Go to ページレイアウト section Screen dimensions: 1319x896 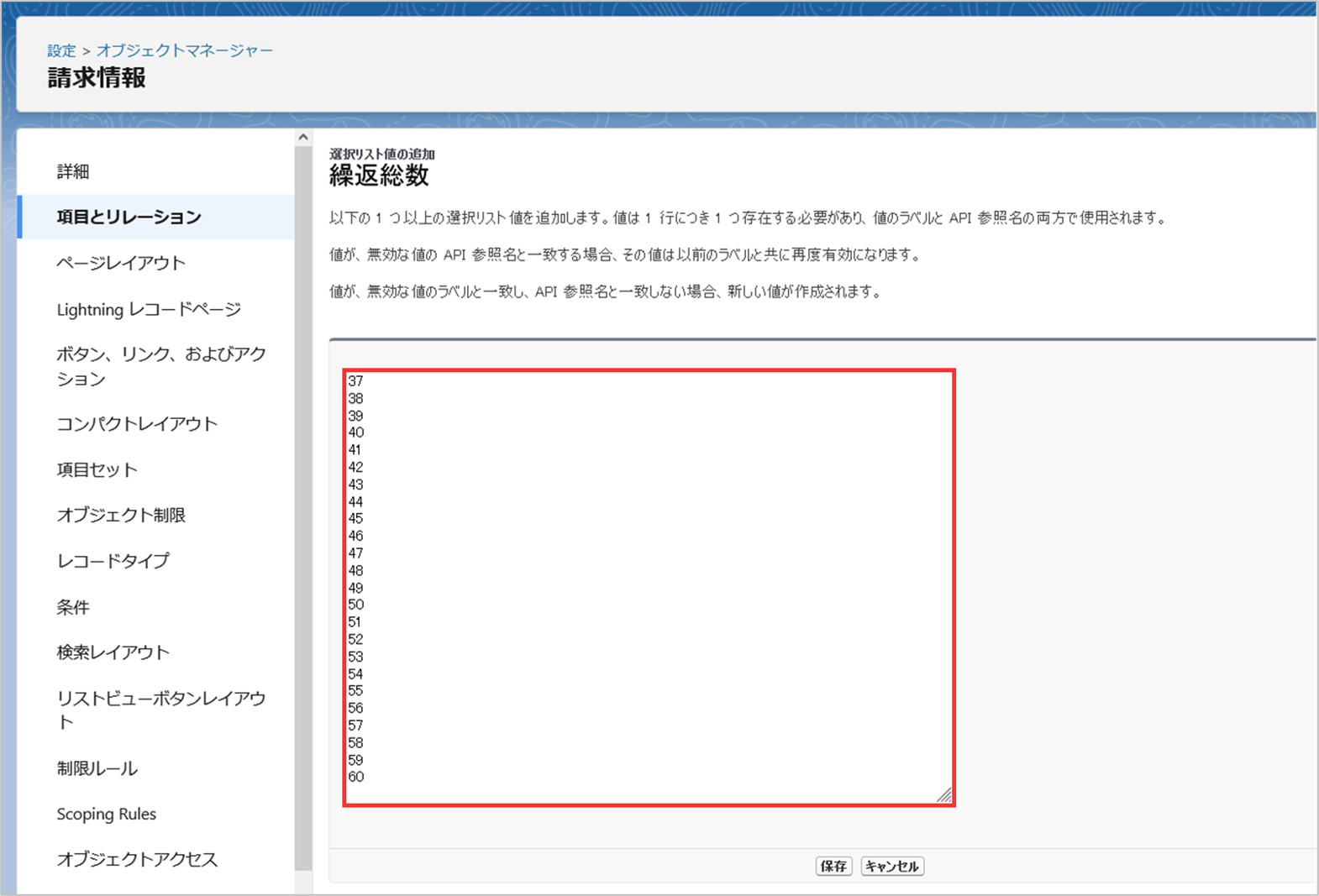point(121,263)
